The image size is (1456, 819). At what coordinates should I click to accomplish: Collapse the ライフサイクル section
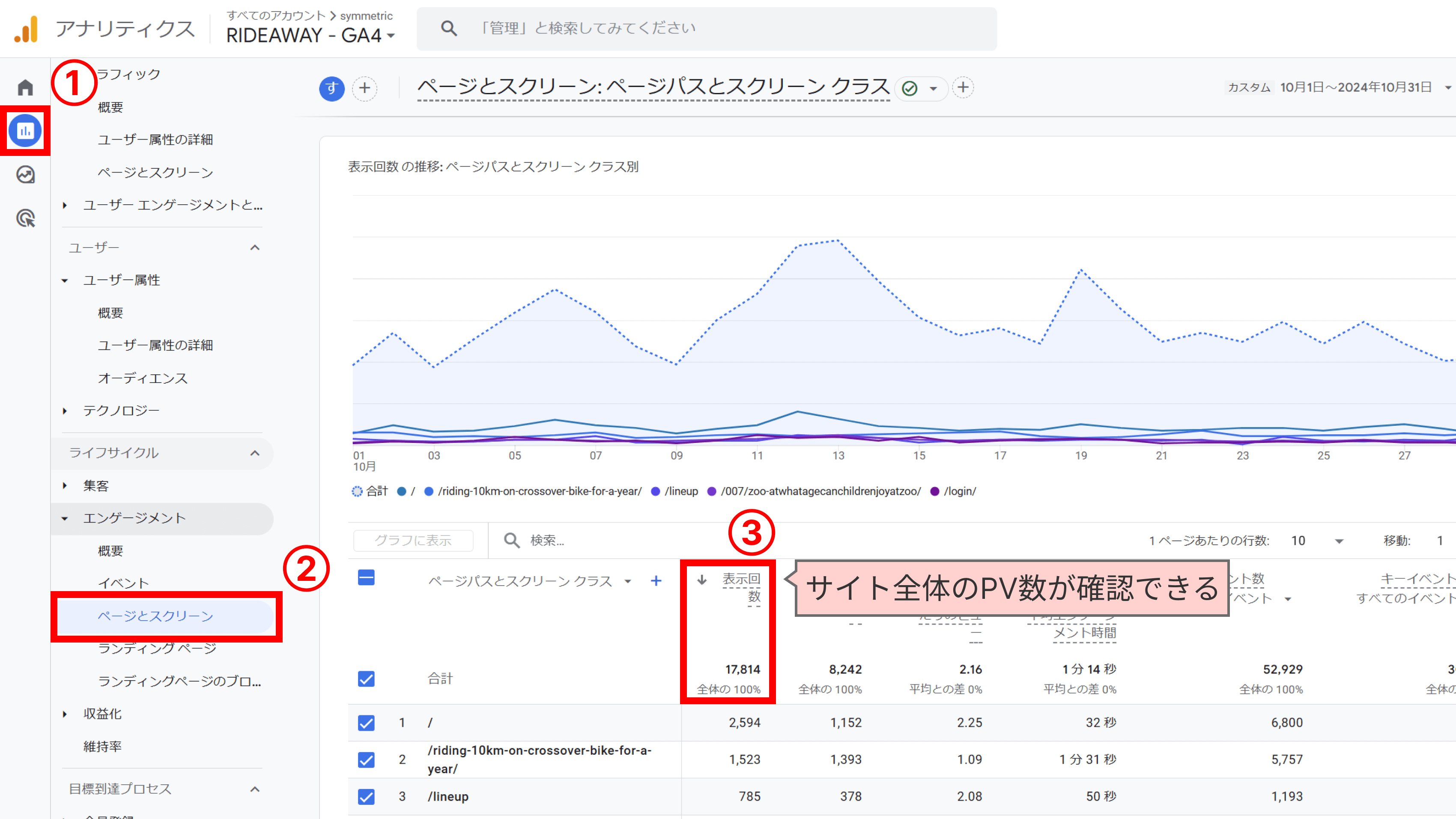(255, 453)
